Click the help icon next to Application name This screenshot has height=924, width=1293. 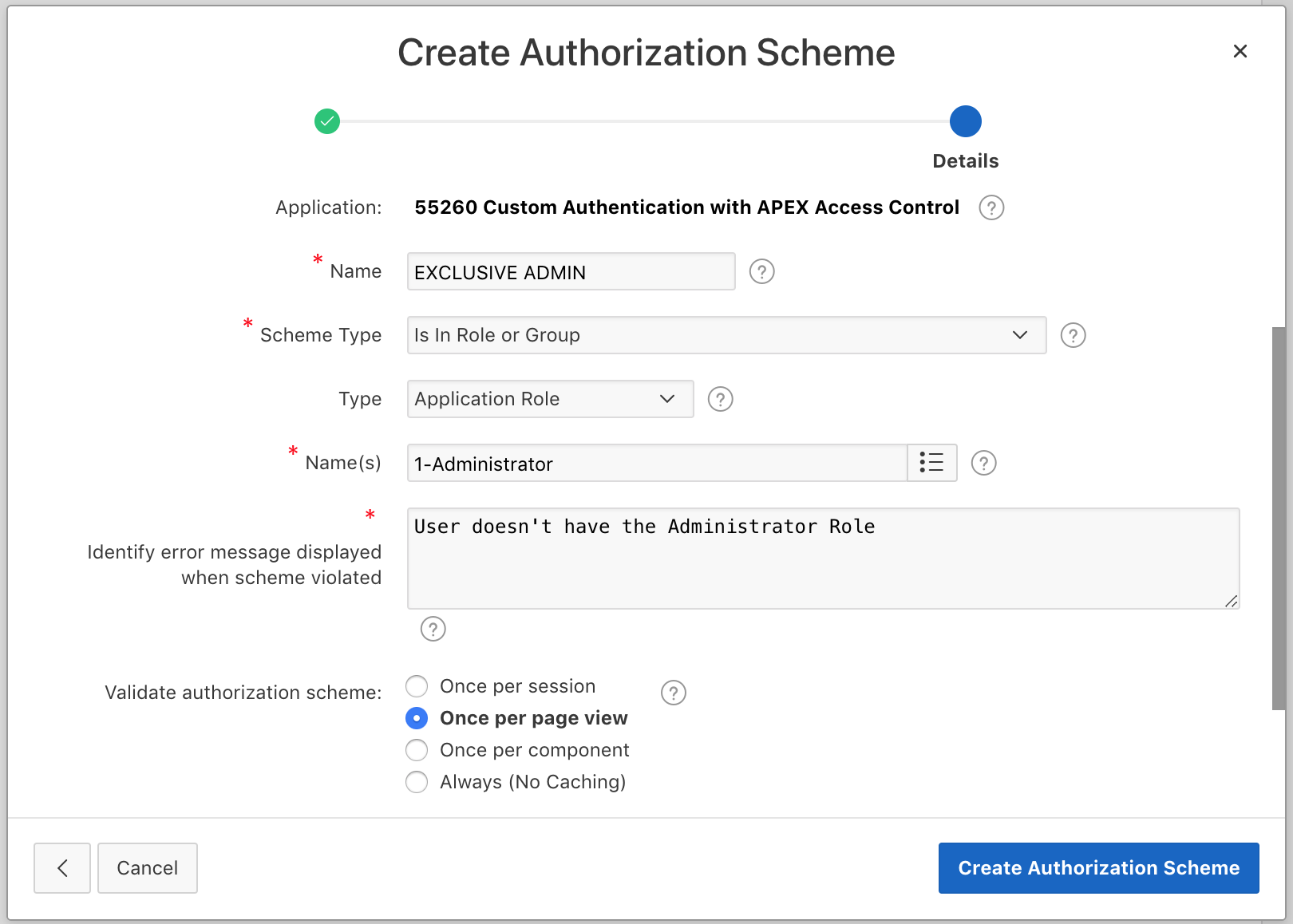(991, 207)
